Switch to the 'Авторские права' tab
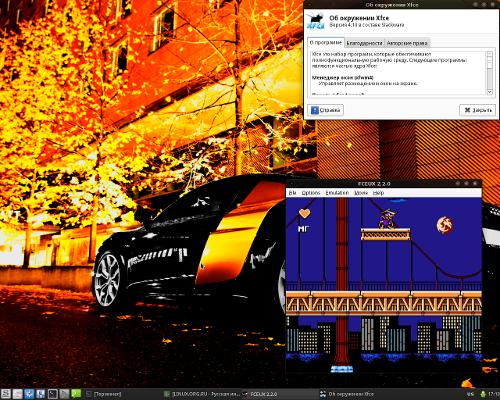The height and width of the screenshot is (400, 500). pyautogui.click(x=407, y=43)
